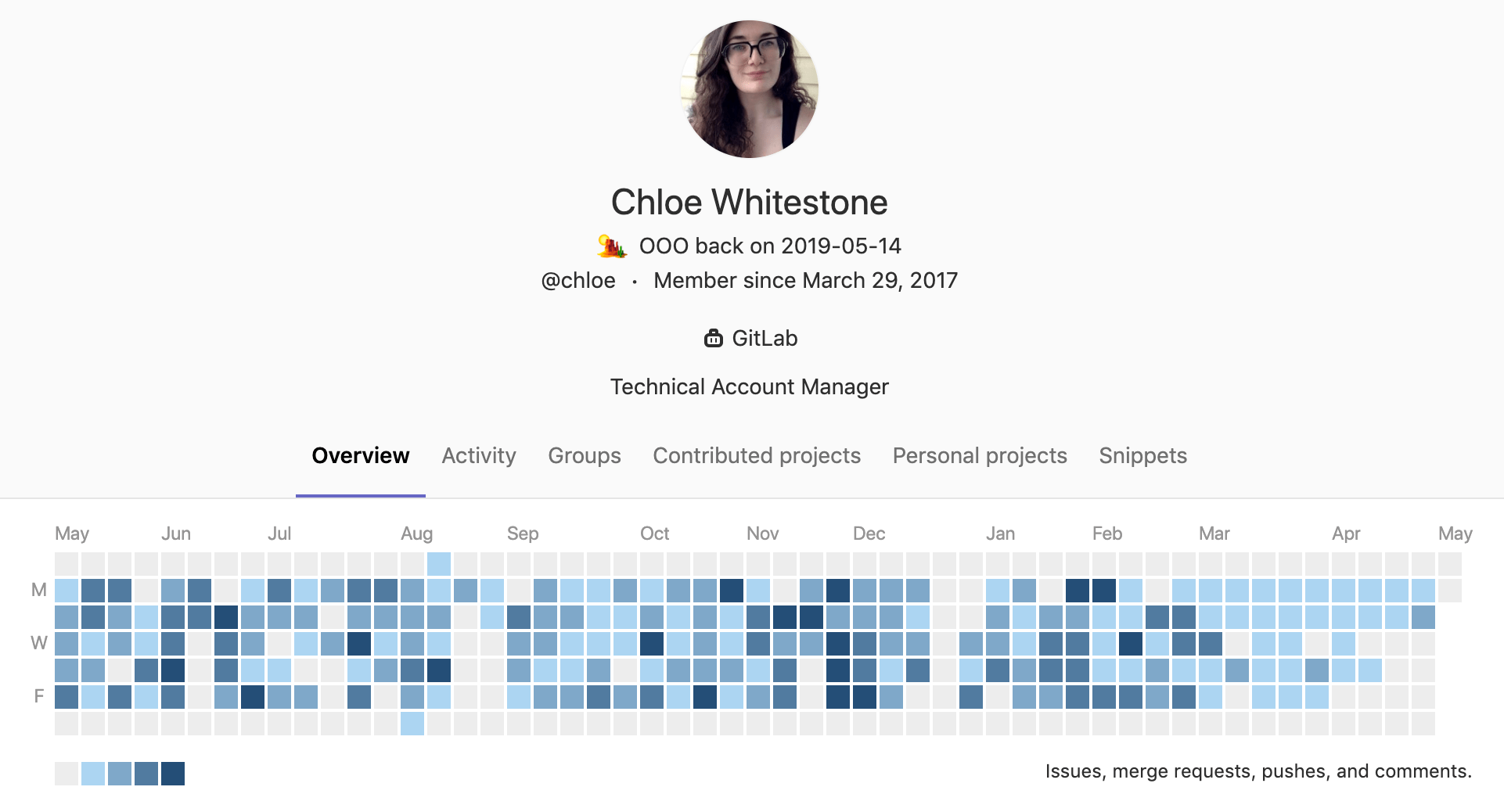
Task: Click the lightest gray legend swatch
Action: tap(67, 774)
